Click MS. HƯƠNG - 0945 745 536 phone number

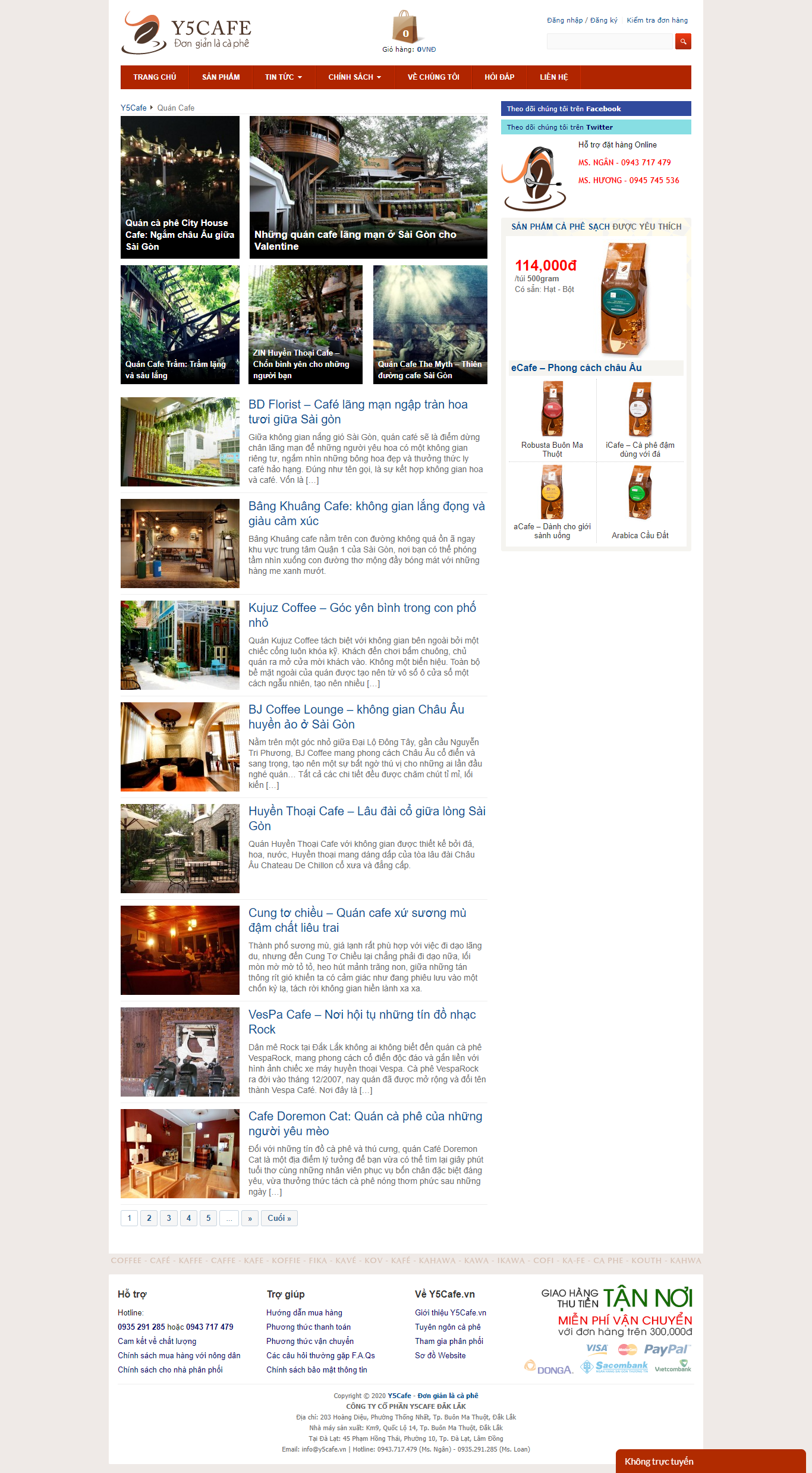(629, 180)
